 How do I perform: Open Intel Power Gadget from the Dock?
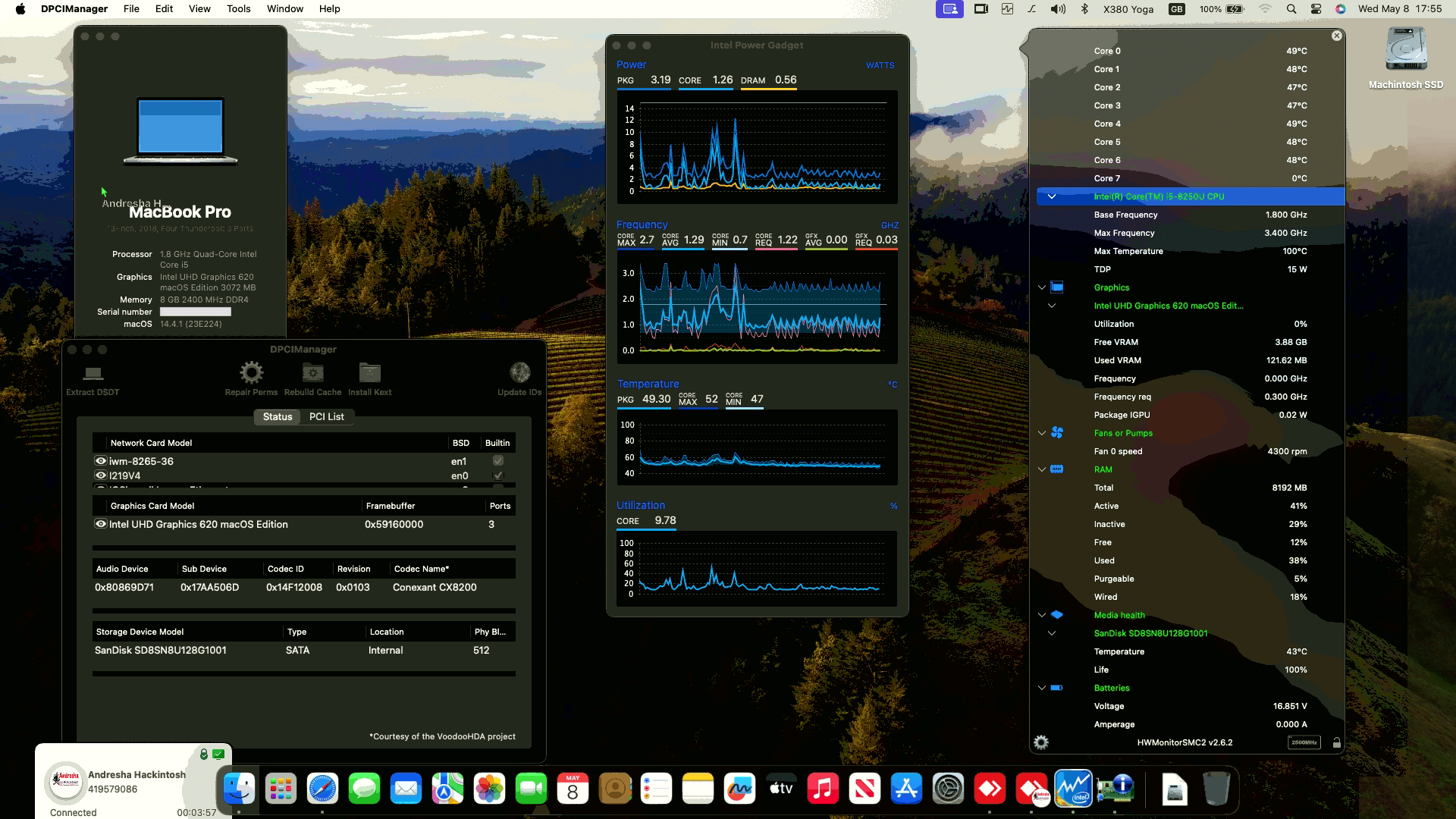(1074, 789)
